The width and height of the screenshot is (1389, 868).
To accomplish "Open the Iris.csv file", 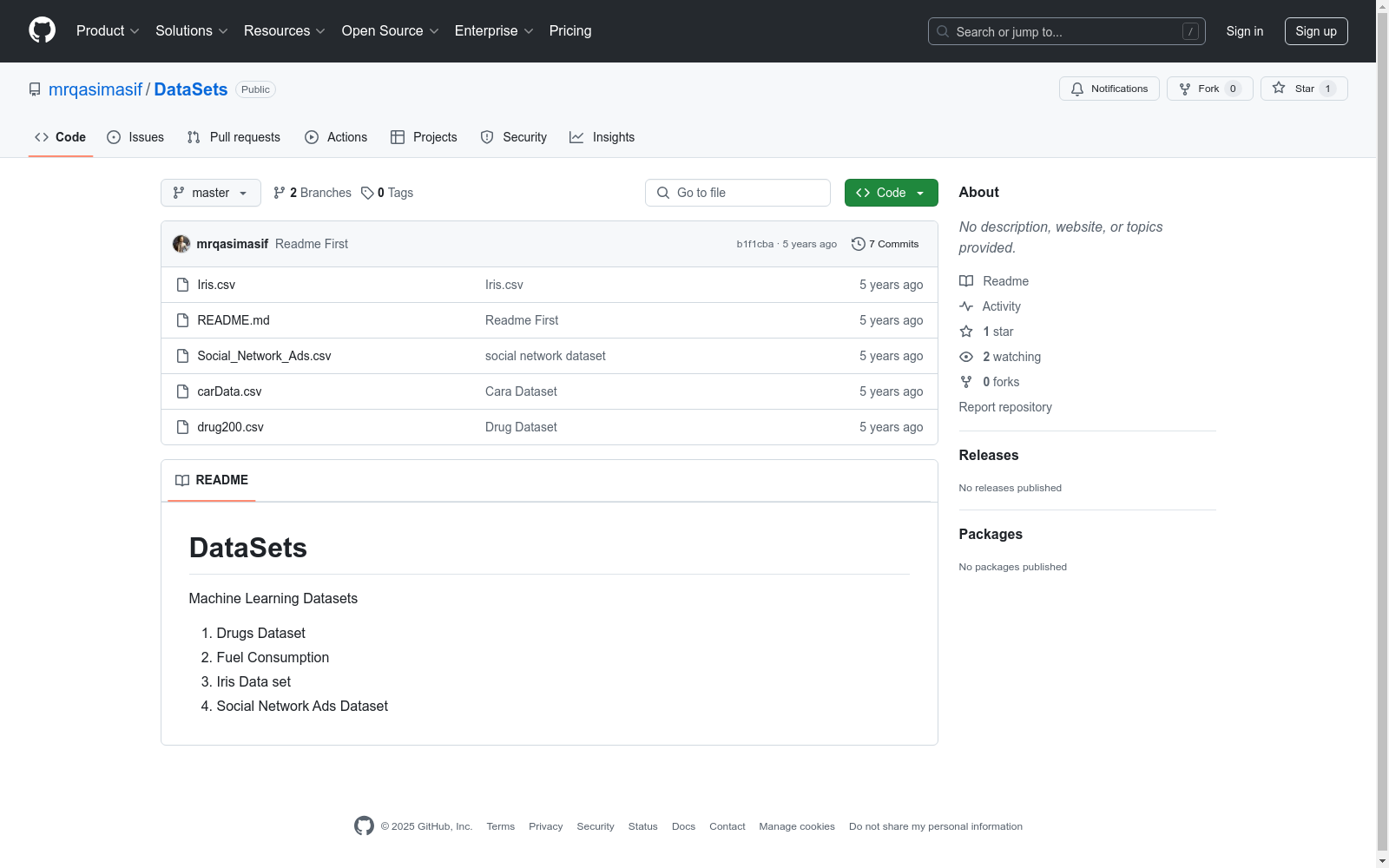I will coord(216,285).
